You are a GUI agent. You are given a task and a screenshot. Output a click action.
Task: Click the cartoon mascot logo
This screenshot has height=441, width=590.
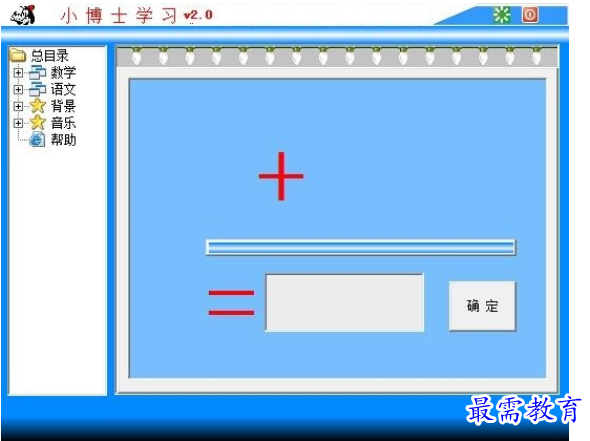point(23,15)
